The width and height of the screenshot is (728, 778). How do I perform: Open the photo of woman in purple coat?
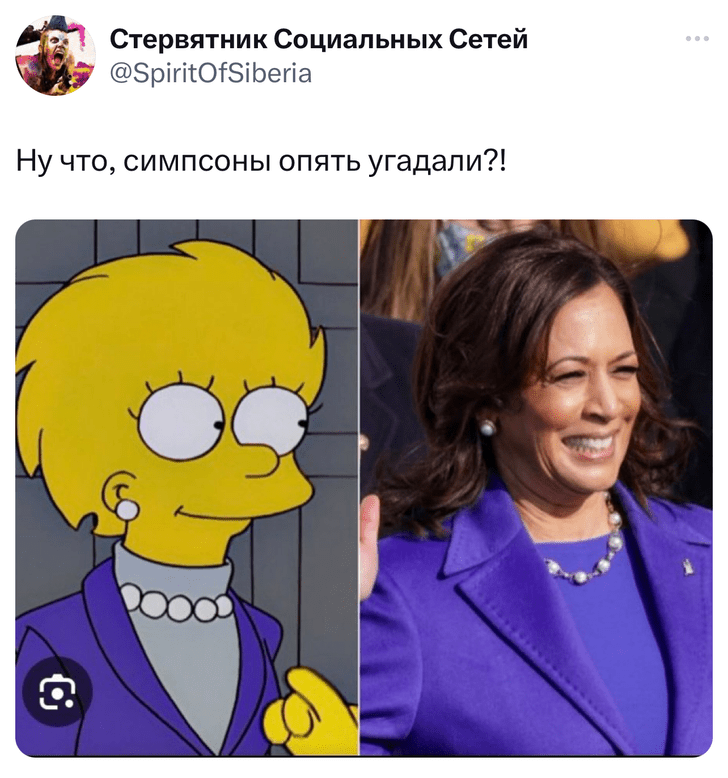[x=536, y=488]
